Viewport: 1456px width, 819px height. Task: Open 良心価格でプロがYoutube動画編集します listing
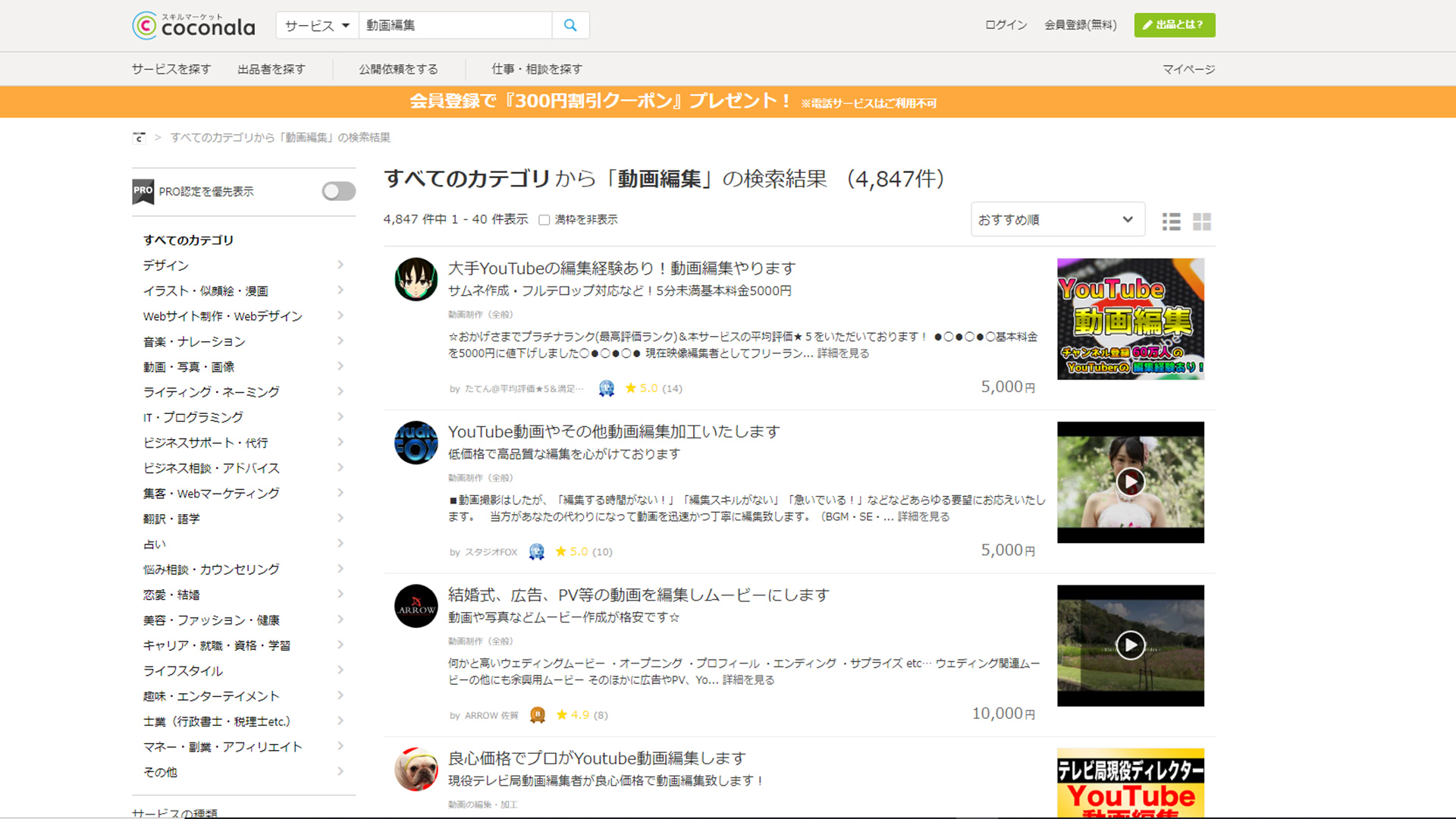(597, 758)
